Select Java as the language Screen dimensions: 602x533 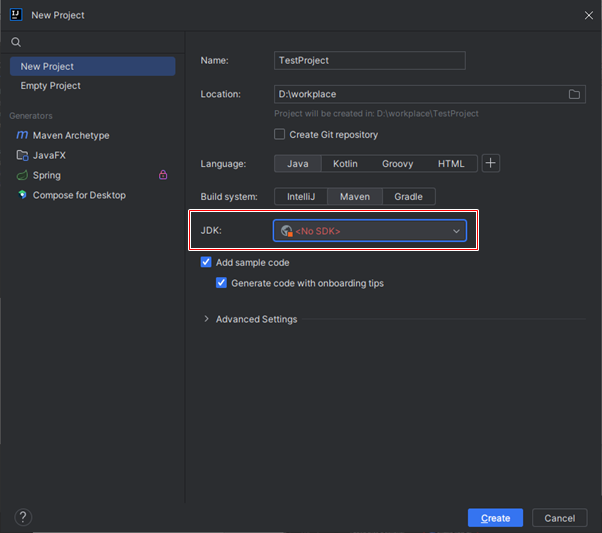click(298, 164)
